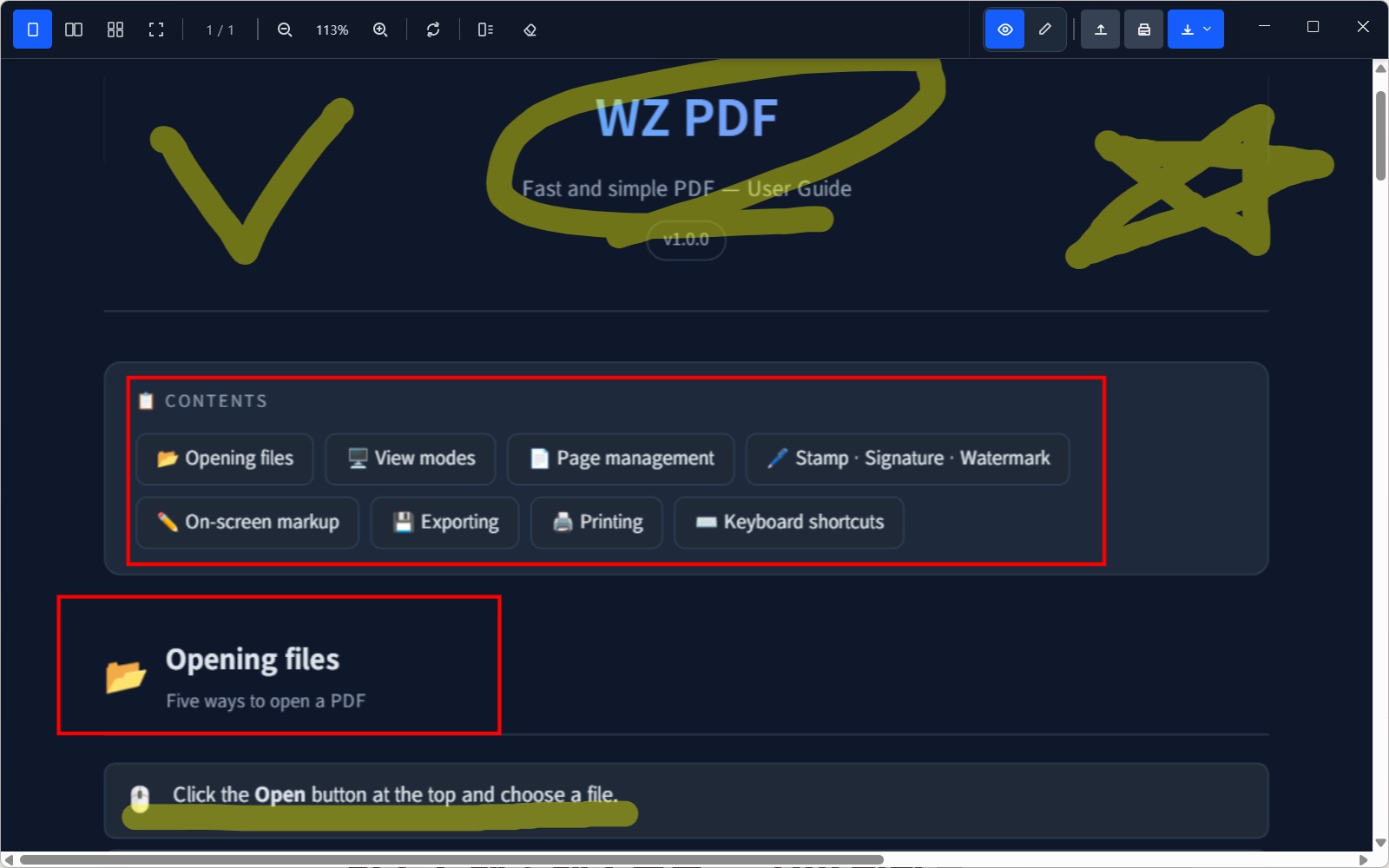Click the 113% zoom level value
1389x868 pixels.
click(332, 30)
